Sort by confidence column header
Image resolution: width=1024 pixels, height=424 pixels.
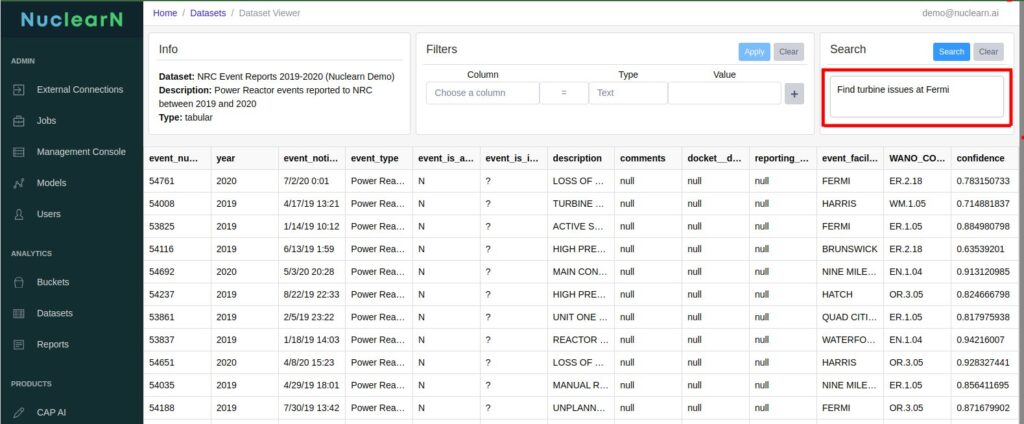pyautogui.click(x=987, y=158)
